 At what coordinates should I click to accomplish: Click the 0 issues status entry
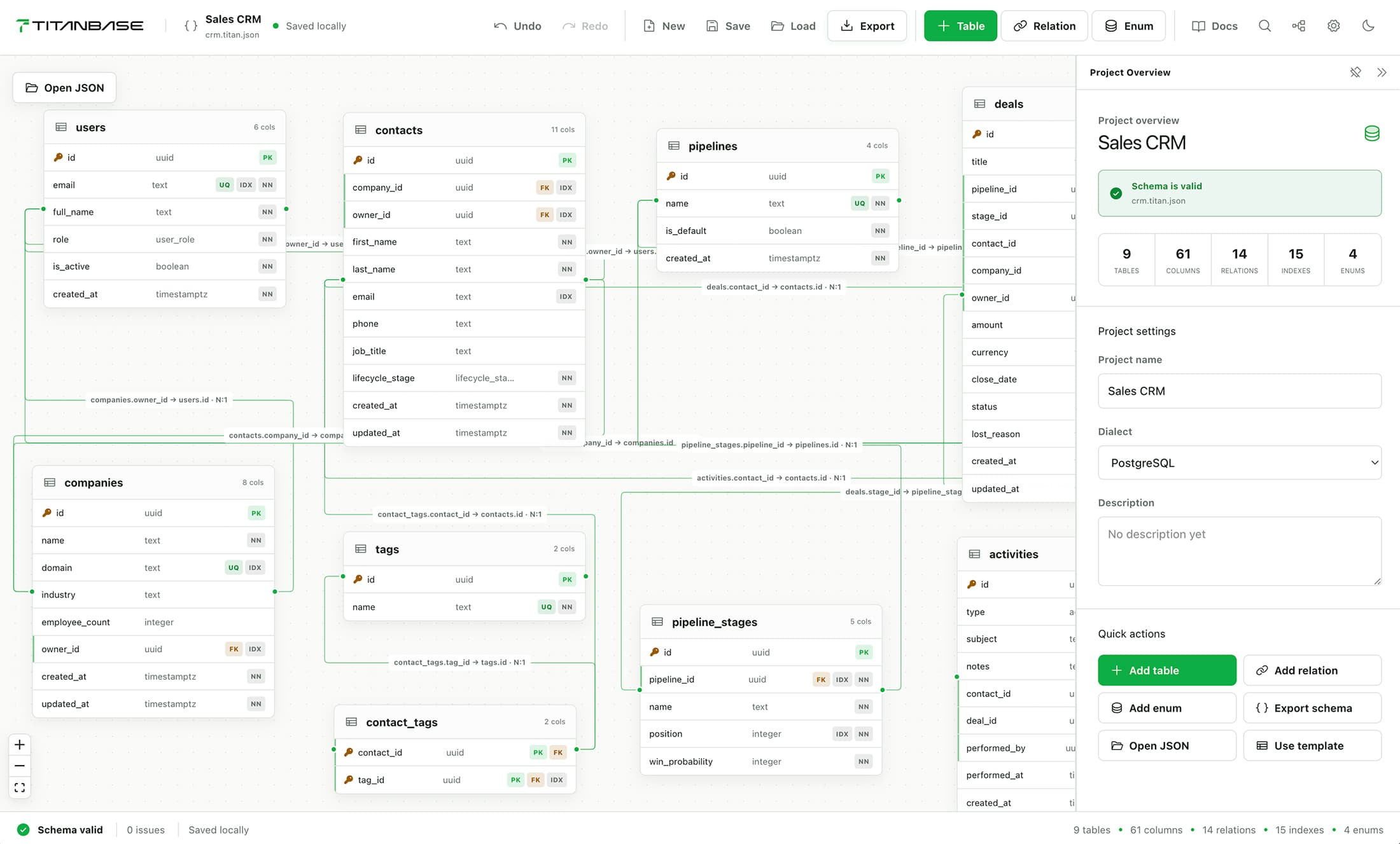146,829
